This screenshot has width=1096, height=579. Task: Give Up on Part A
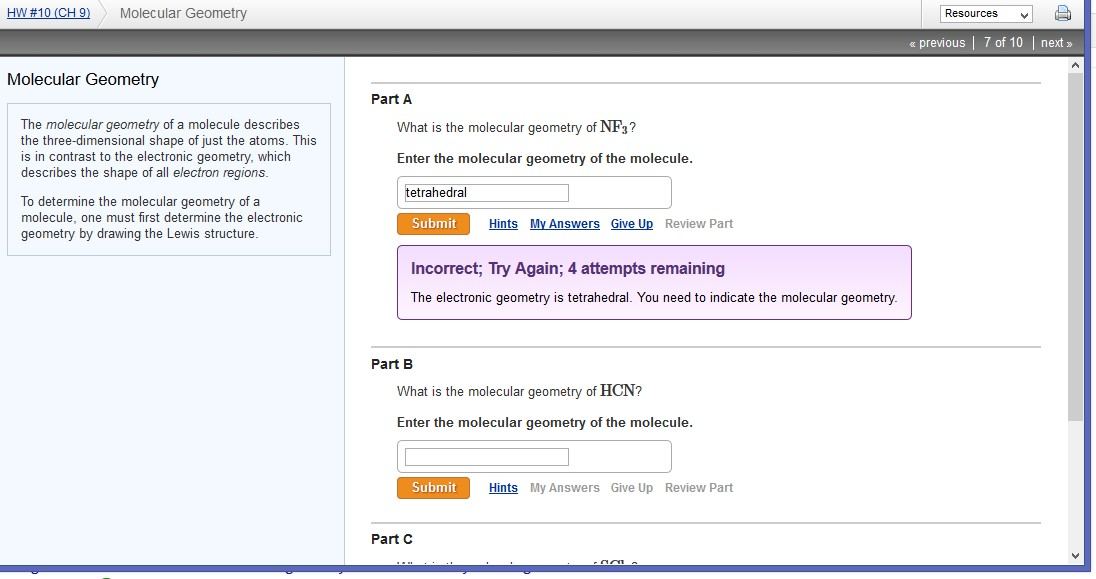[x=631, y=224]
